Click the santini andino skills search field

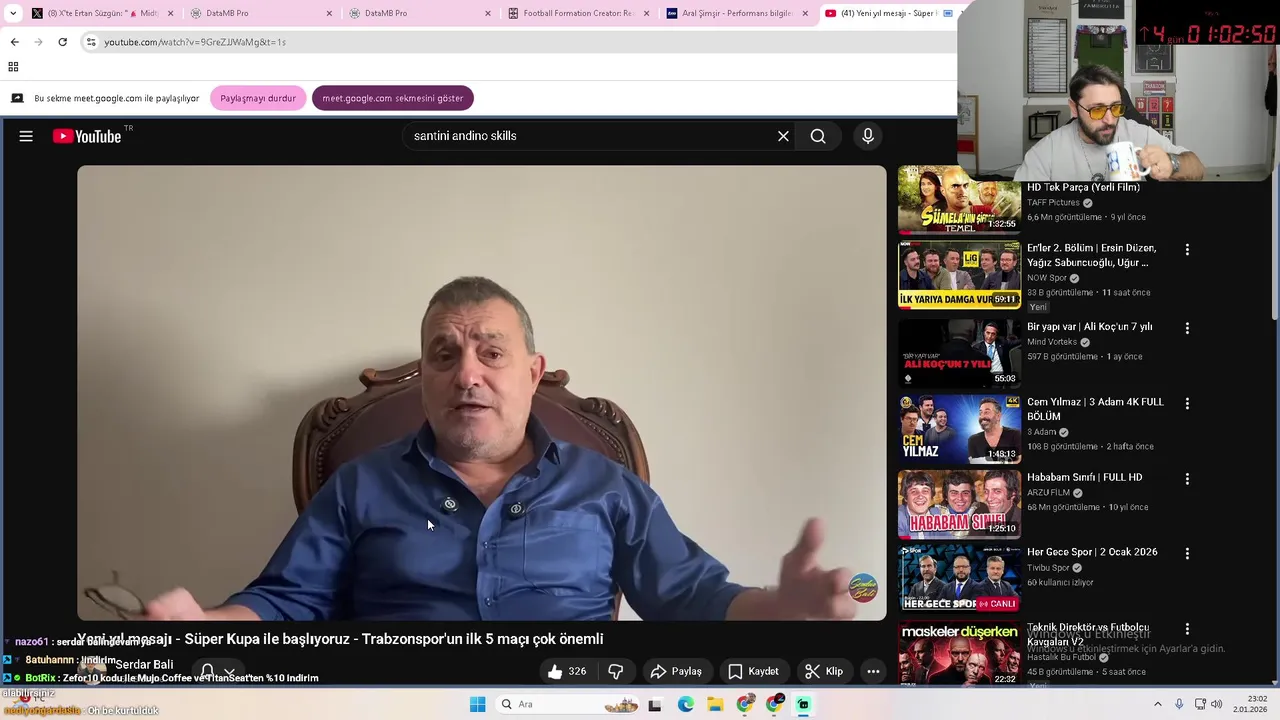point(590,136)
